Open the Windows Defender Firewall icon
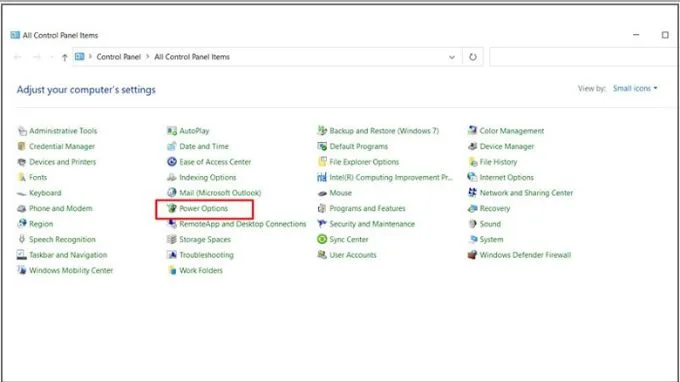680x382 pixels. pyautogui.click(x=472, y=255)
